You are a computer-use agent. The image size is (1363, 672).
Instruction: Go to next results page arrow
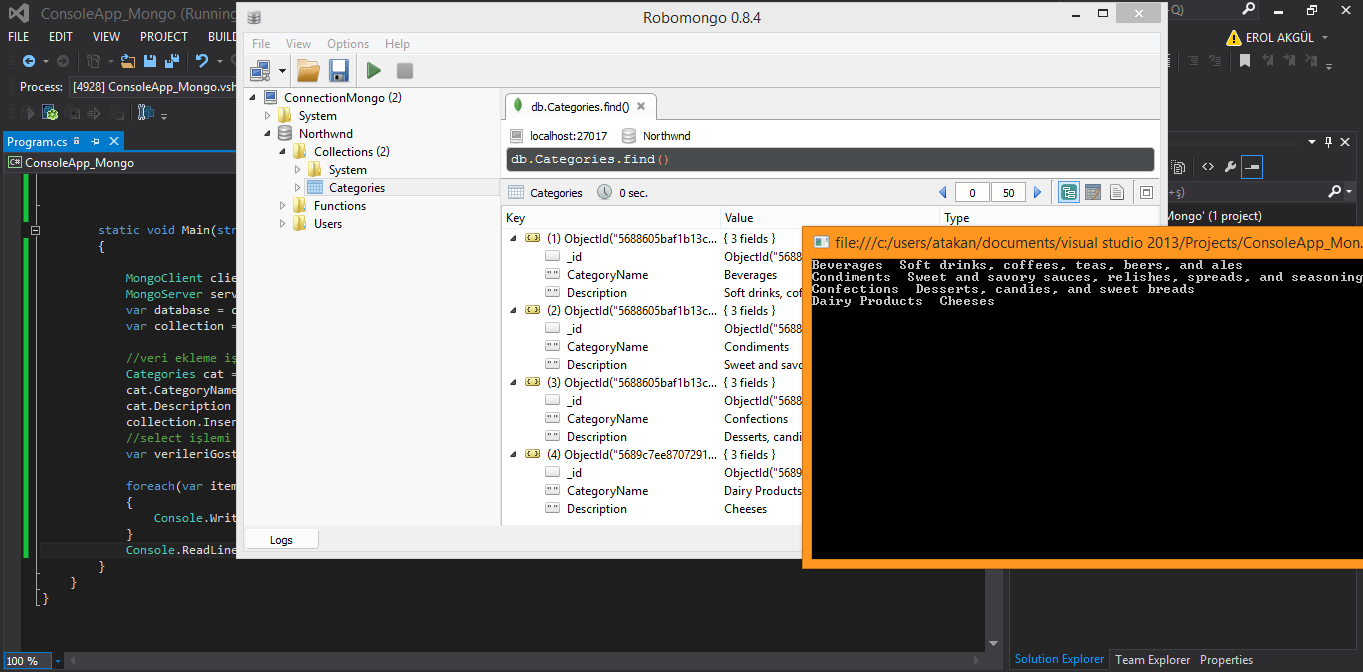point(1037,193)
